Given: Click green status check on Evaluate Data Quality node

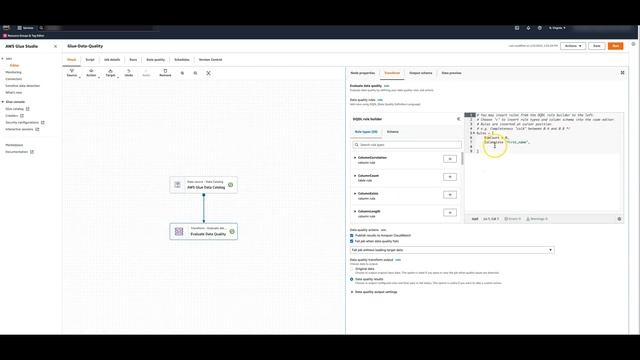Looking at the screenshot, I should click(x=232, y=231).
